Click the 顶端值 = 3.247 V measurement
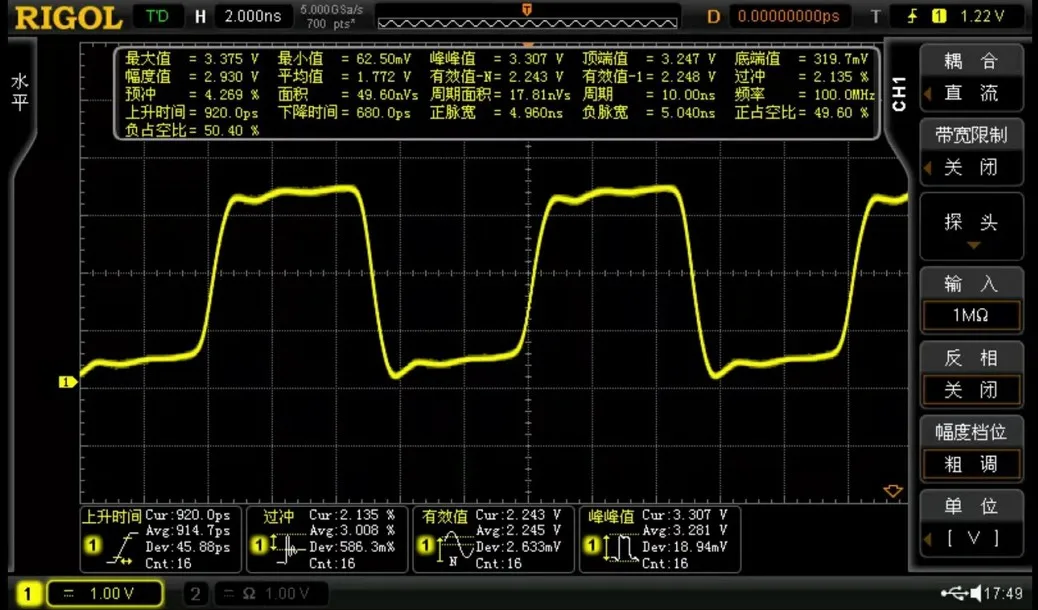The width and height of the screenshot is (1038, 610). (x=649, y=59)
